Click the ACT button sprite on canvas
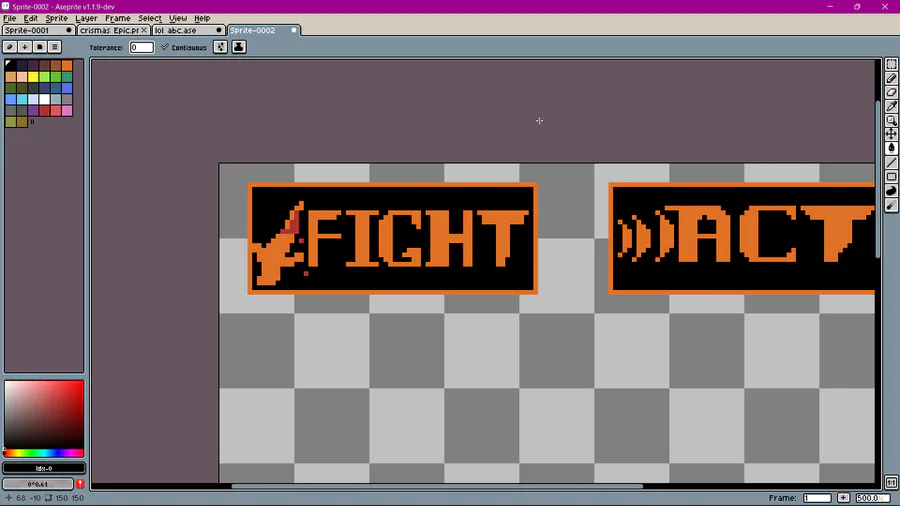Screen dimensions: 900x506 pyautogui.click(x=742, y=239)
